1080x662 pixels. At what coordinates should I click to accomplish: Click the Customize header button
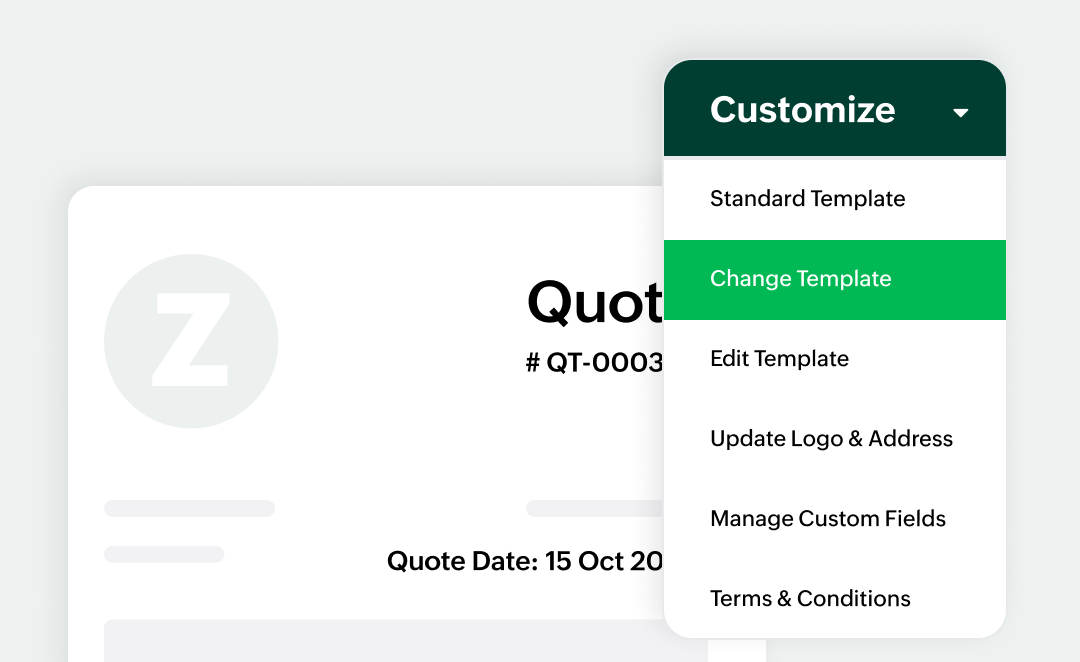[803, 110]
